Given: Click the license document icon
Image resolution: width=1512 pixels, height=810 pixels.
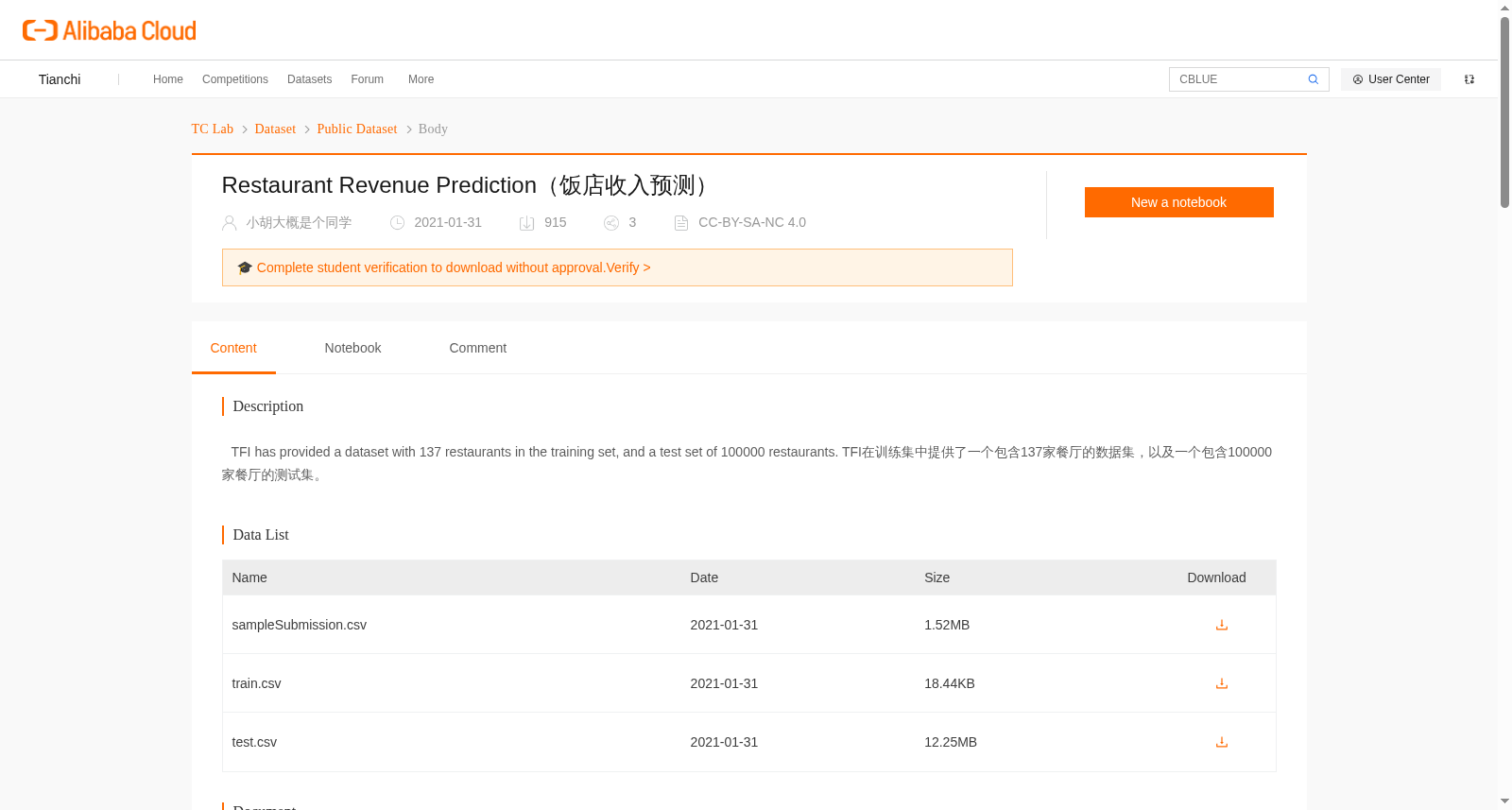Looking at the screenshot, I should pos(681,223).
